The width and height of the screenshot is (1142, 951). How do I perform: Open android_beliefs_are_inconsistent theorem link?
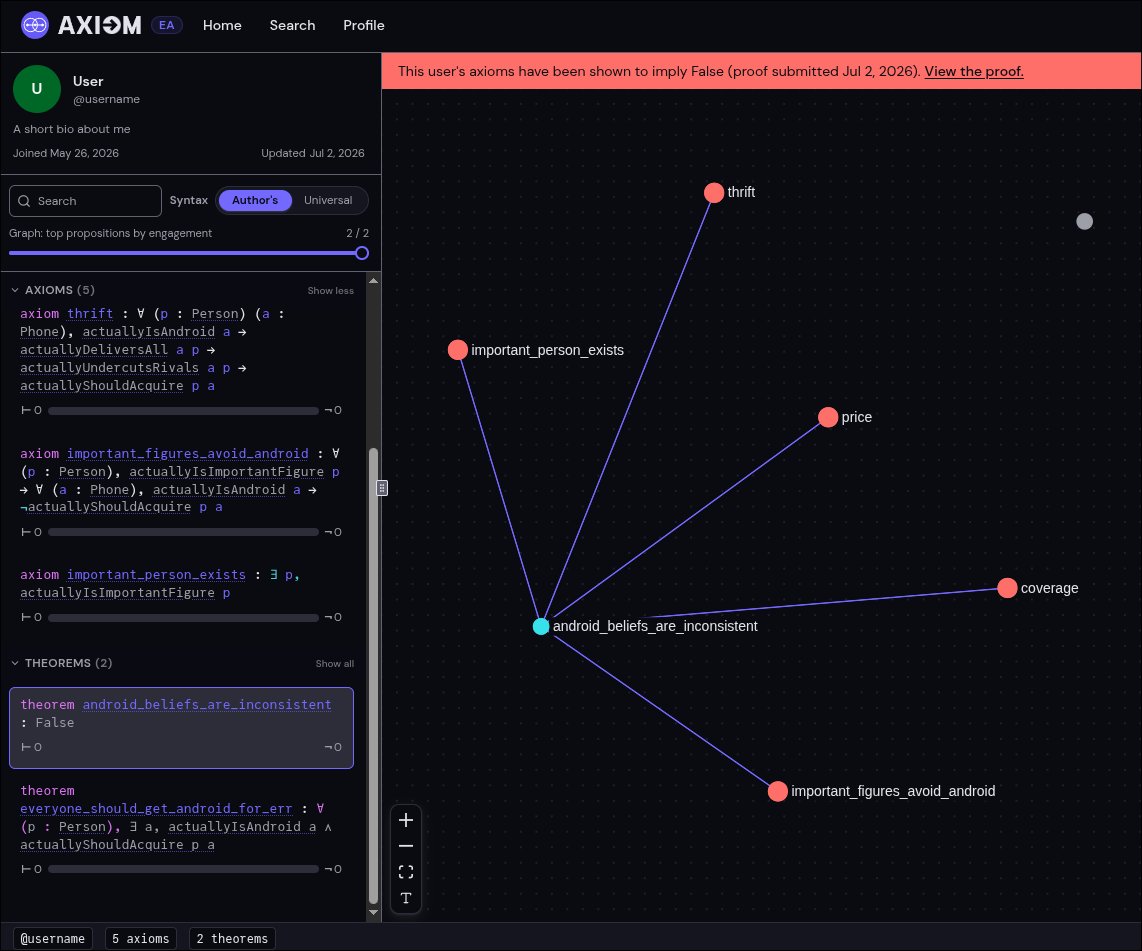coord(207,704)
